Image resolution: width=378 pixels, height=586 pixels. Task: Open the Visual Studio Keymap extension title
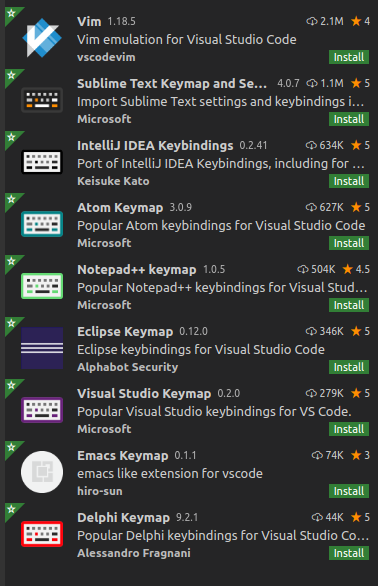[x=144, y=394]
